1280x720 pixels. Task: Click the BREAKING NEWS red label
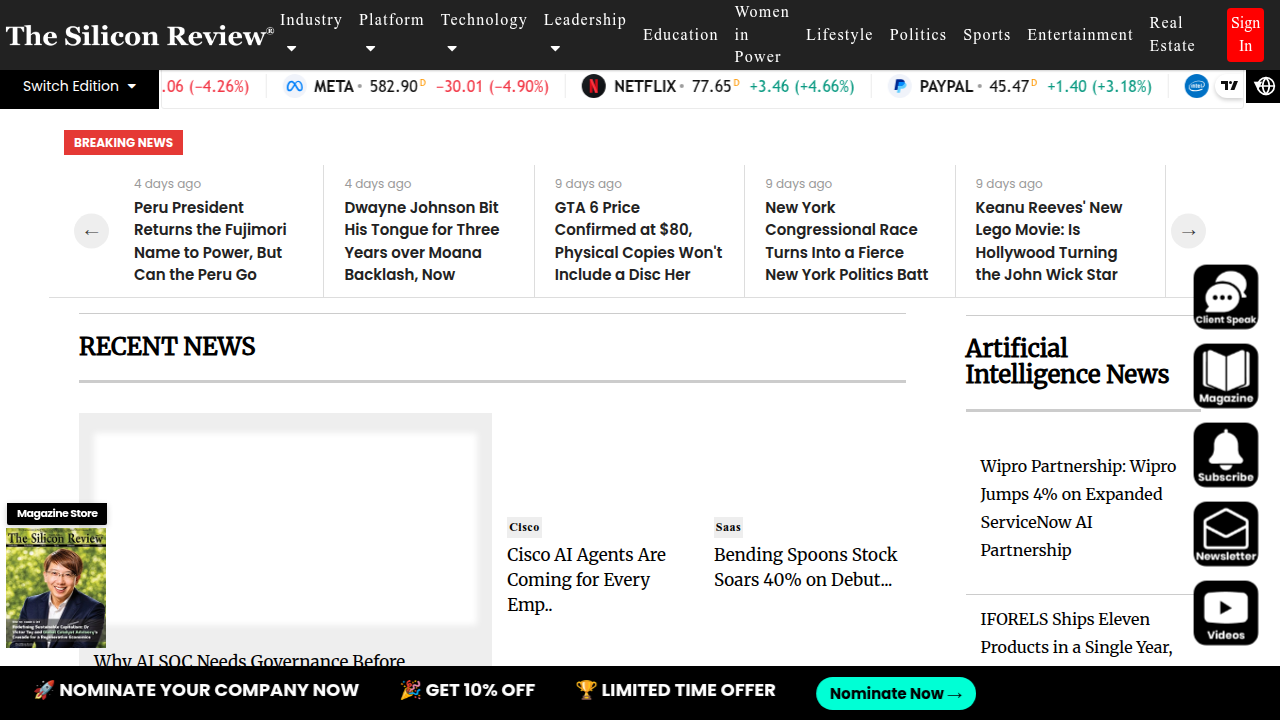click(123, 143)
